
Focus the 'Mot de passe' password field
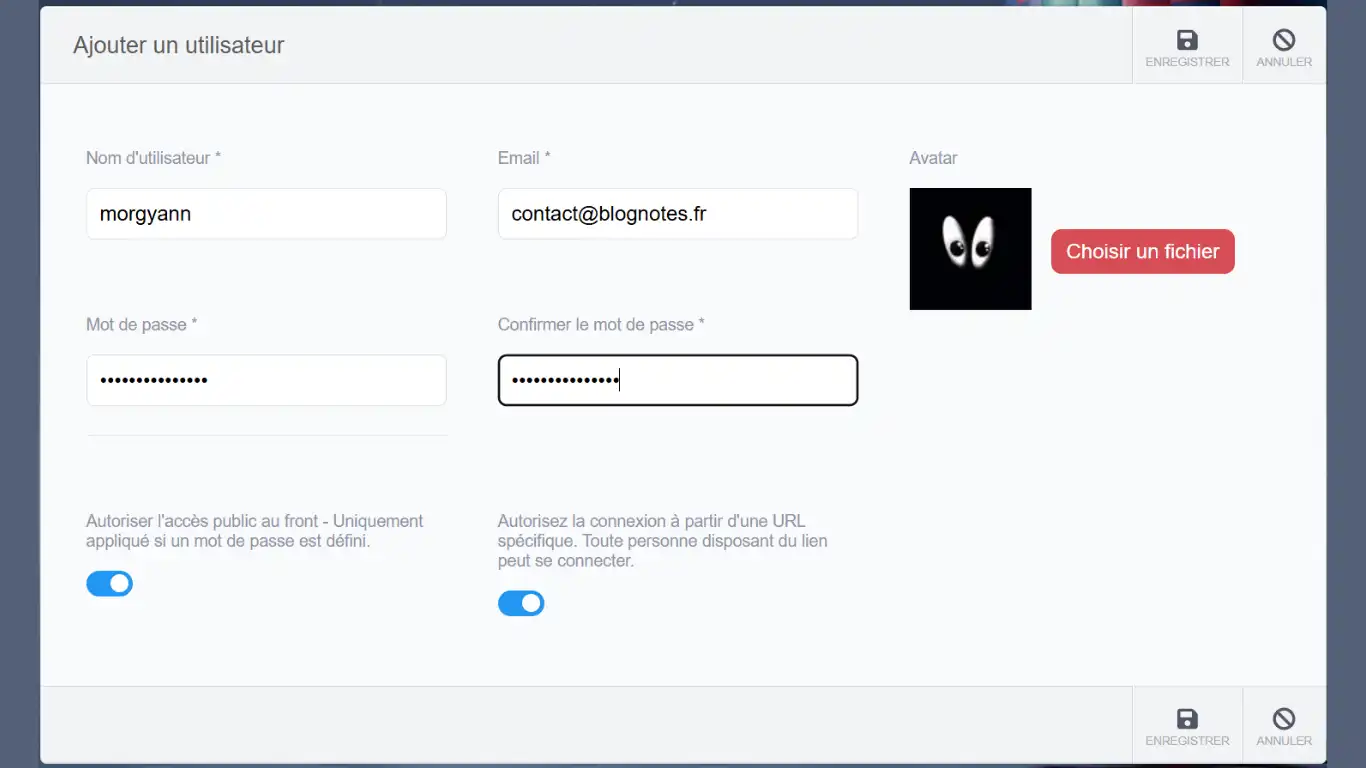click(266, 380)
